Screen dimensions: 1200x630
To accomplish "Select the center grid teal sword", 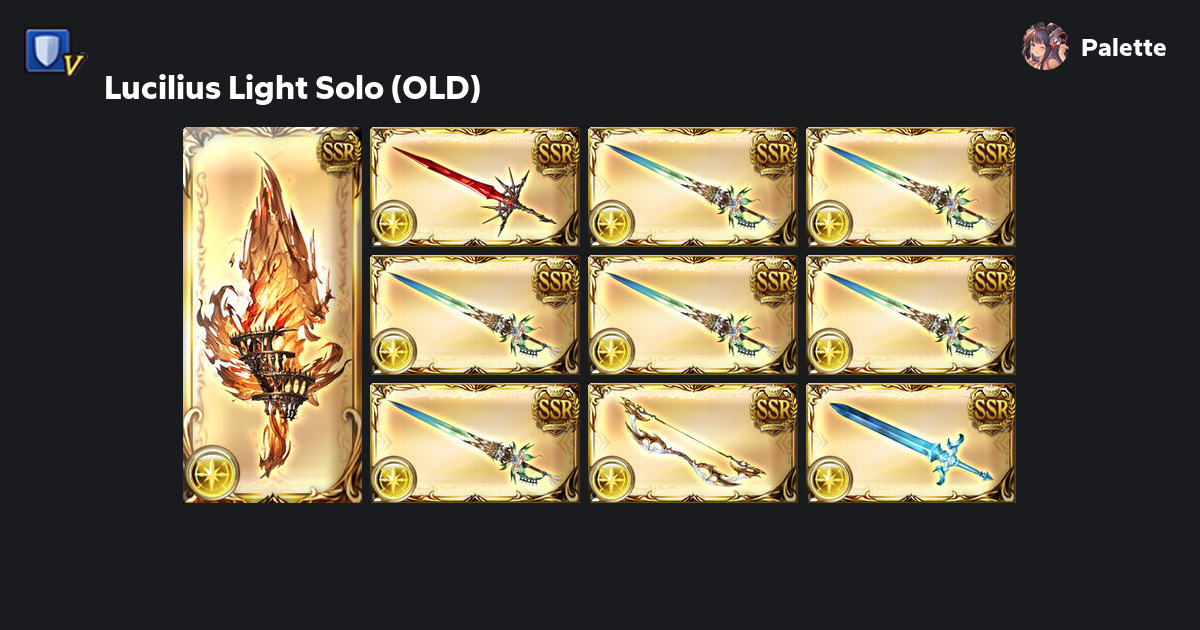I will 693,315.
